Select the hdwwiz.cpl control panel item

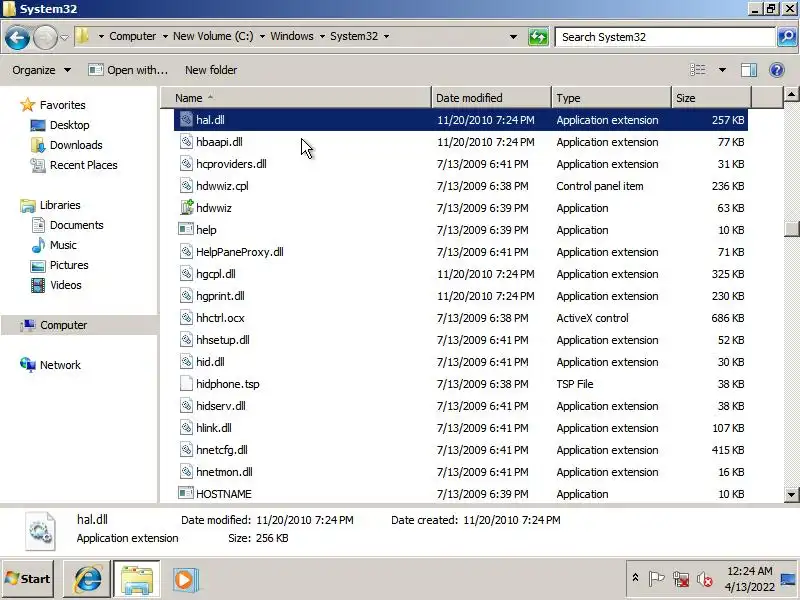[x=461, y=186]
